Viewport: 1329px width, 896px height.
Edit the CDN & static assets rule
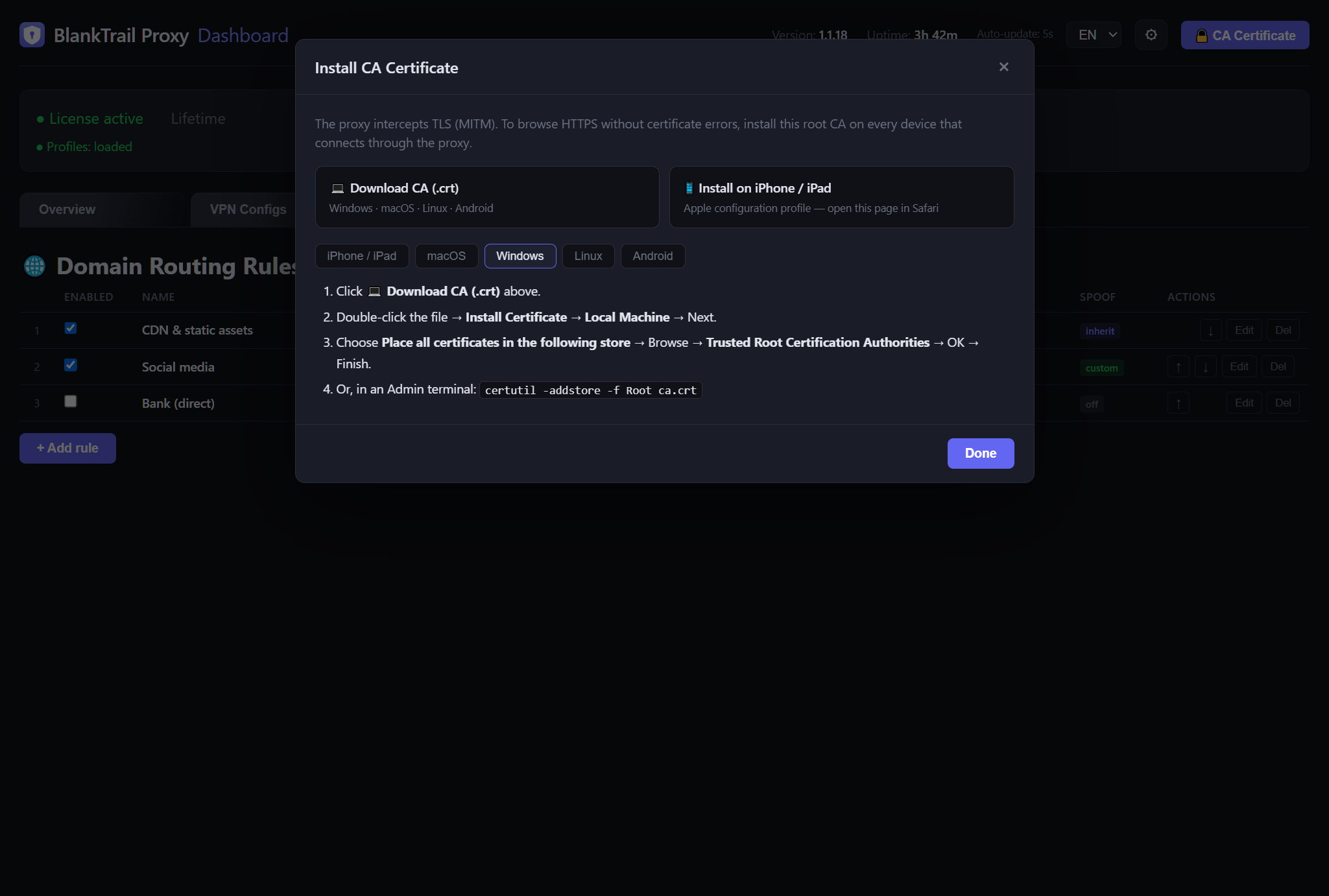click(1244, 330)
